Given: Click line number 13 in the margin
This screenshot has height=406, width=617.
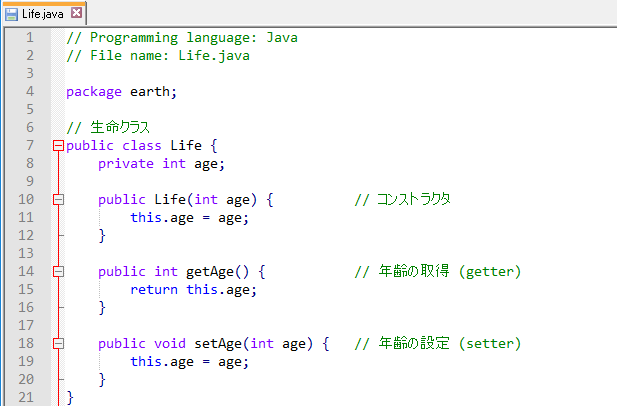Looking at the screenshot, I should coord(26,254).
